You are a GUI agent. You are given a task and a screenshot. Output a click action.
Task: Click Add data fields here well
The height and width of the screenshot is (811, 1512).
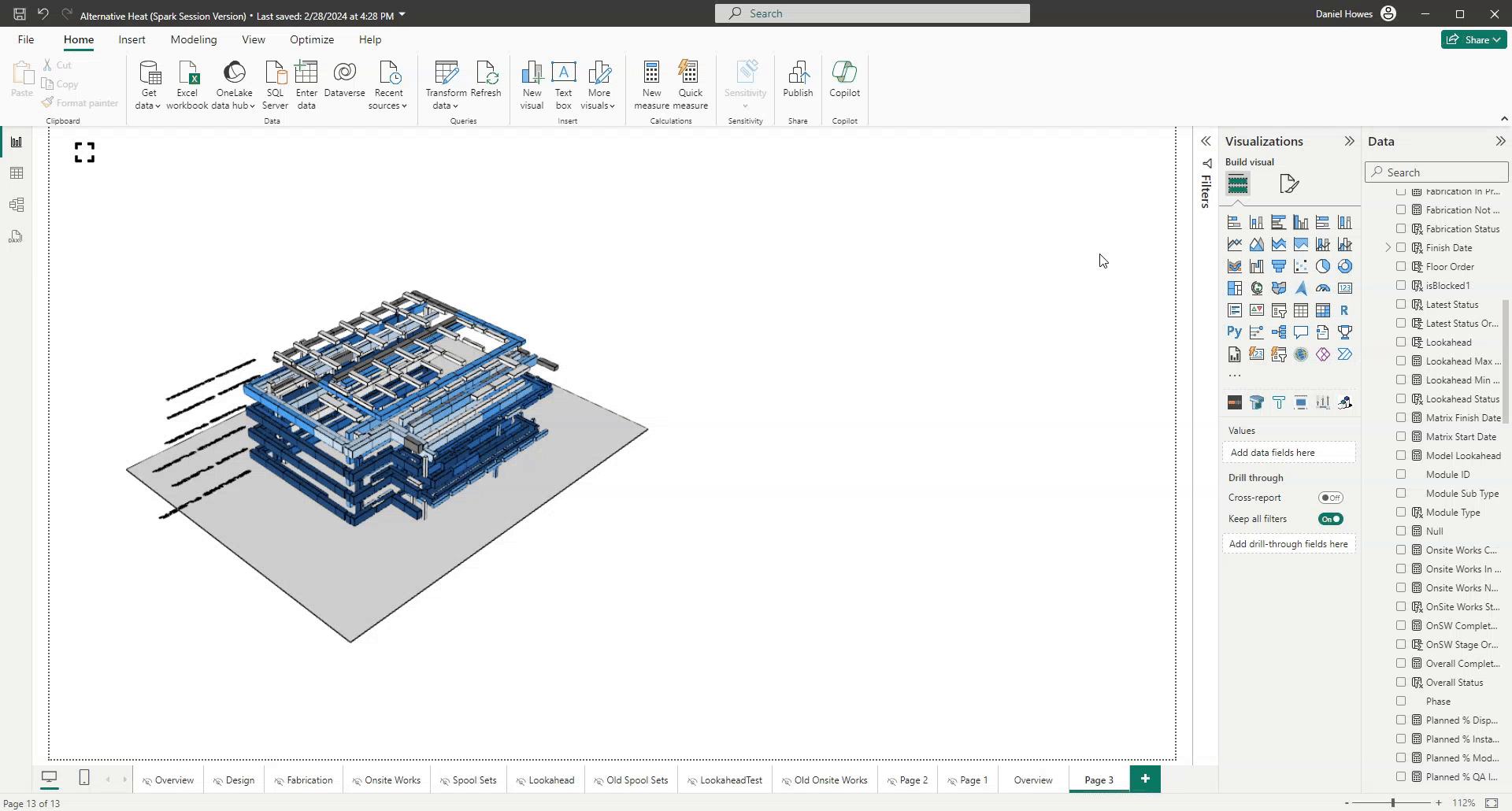pos(1289,453)
